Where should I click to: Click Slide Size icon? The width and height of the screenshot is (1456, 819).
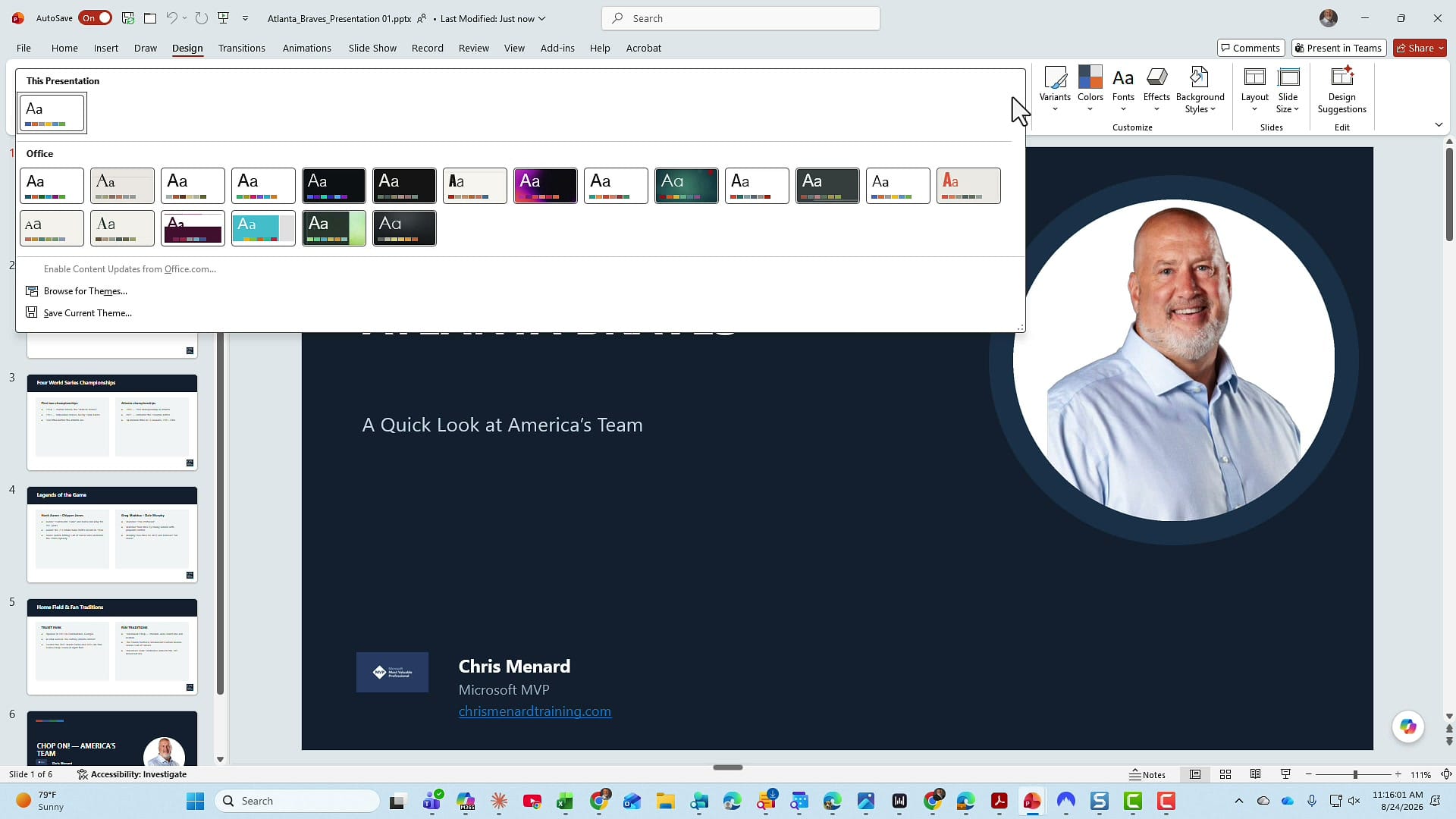tap(1288, 77)
